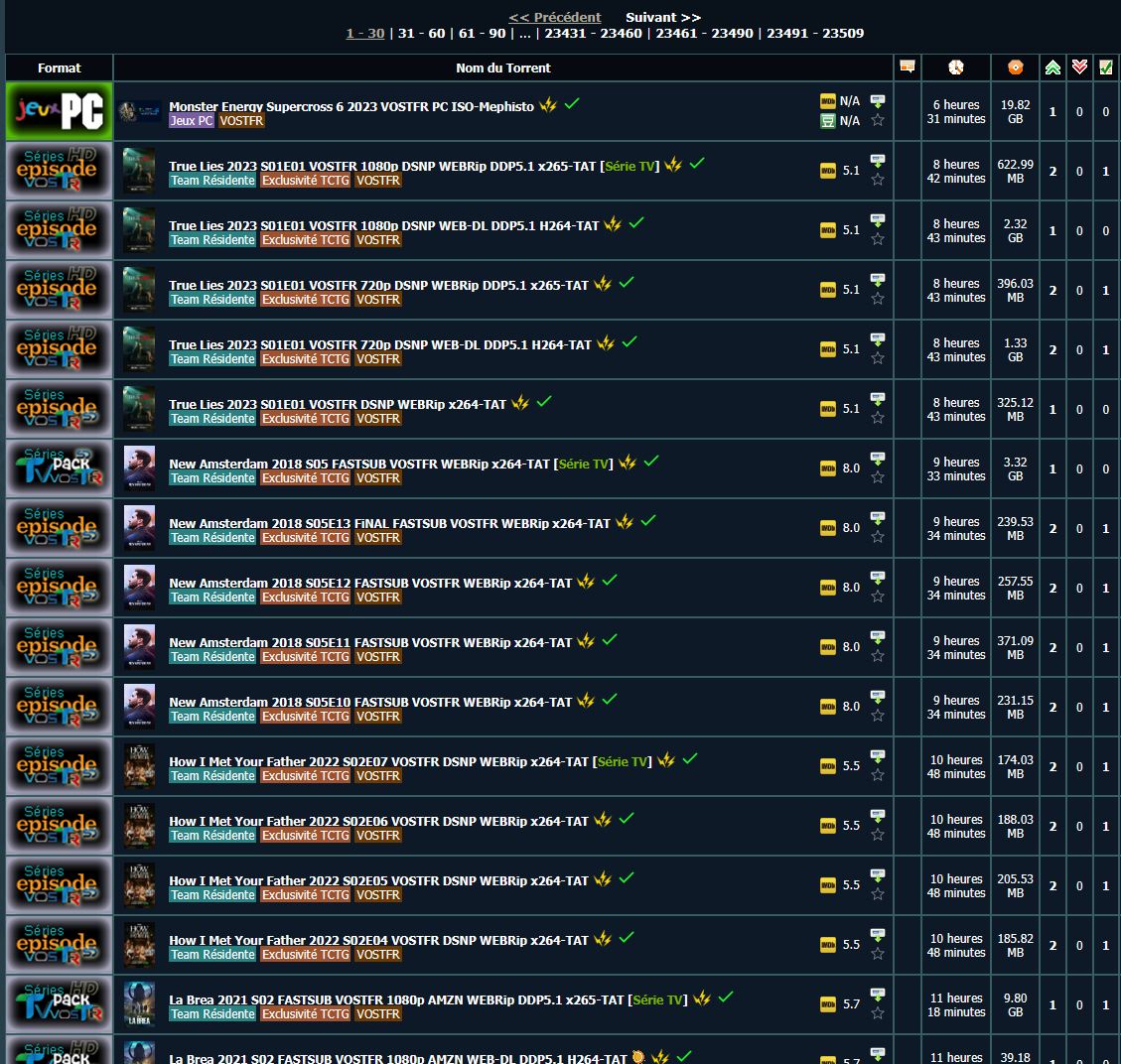The width and height of the screenshot is (1121, 1064).
Task: Click the Série TV link on New Amsterdam S05 row
Action: (584, 464)
